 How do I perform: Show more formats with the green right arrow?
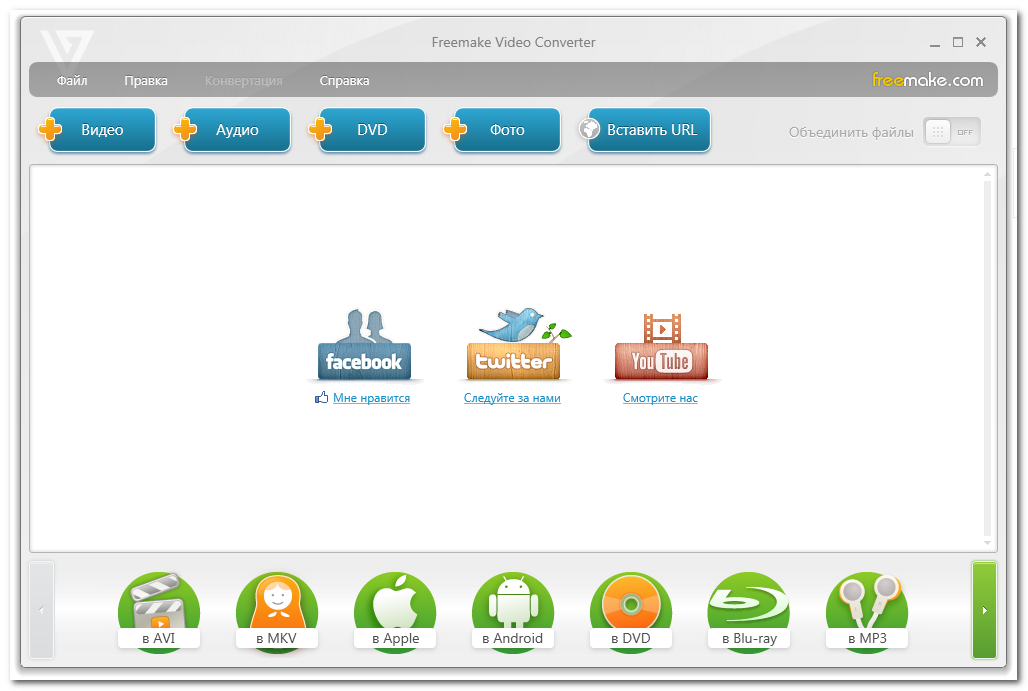984,610
